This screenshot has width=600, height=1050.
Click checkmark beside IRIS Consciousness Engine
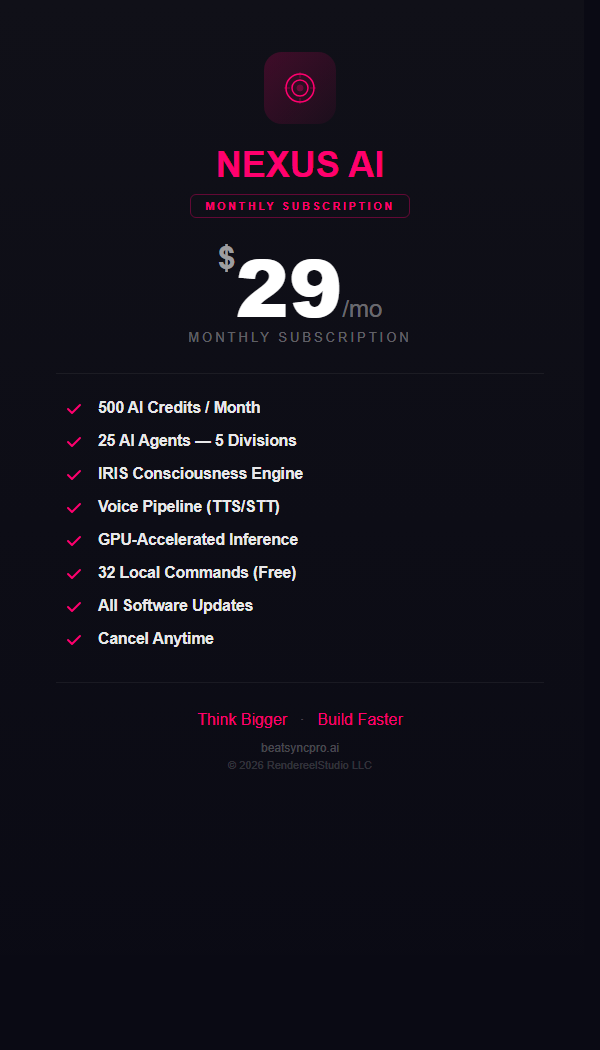click(x=73, y=475)
